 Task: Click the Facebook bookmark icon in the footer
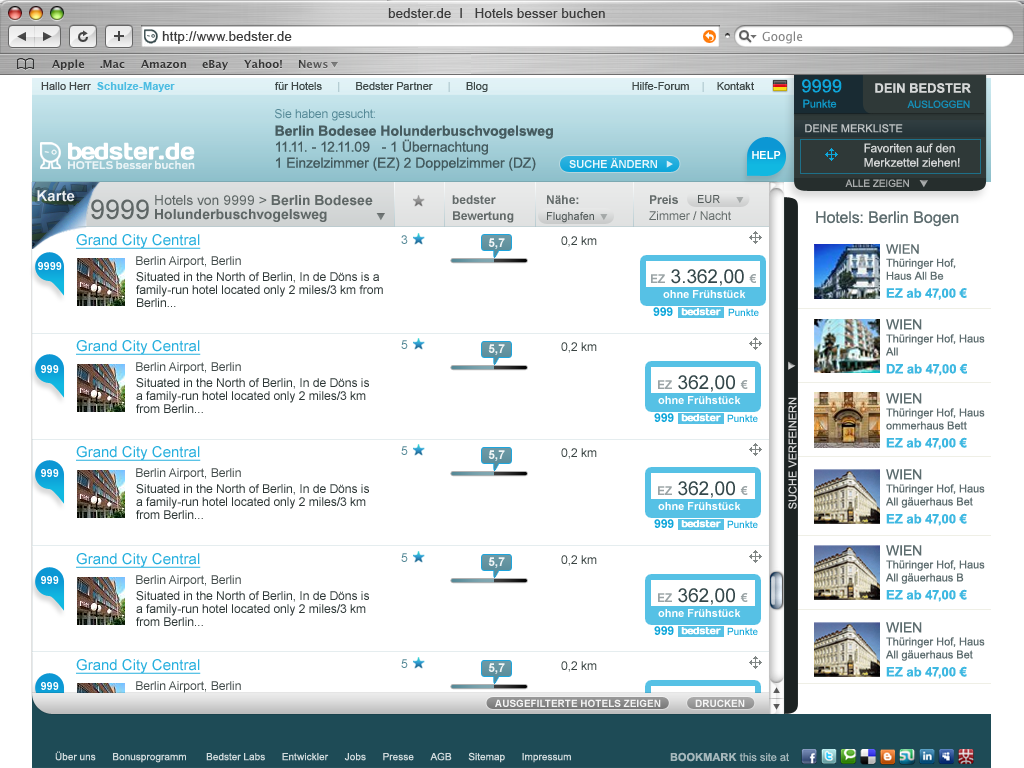point(809,756)
